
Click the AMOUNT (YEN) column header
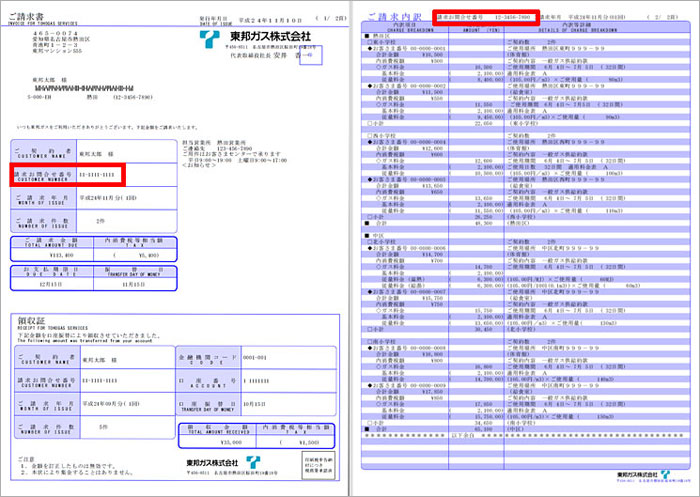click(x=476, y=30)
